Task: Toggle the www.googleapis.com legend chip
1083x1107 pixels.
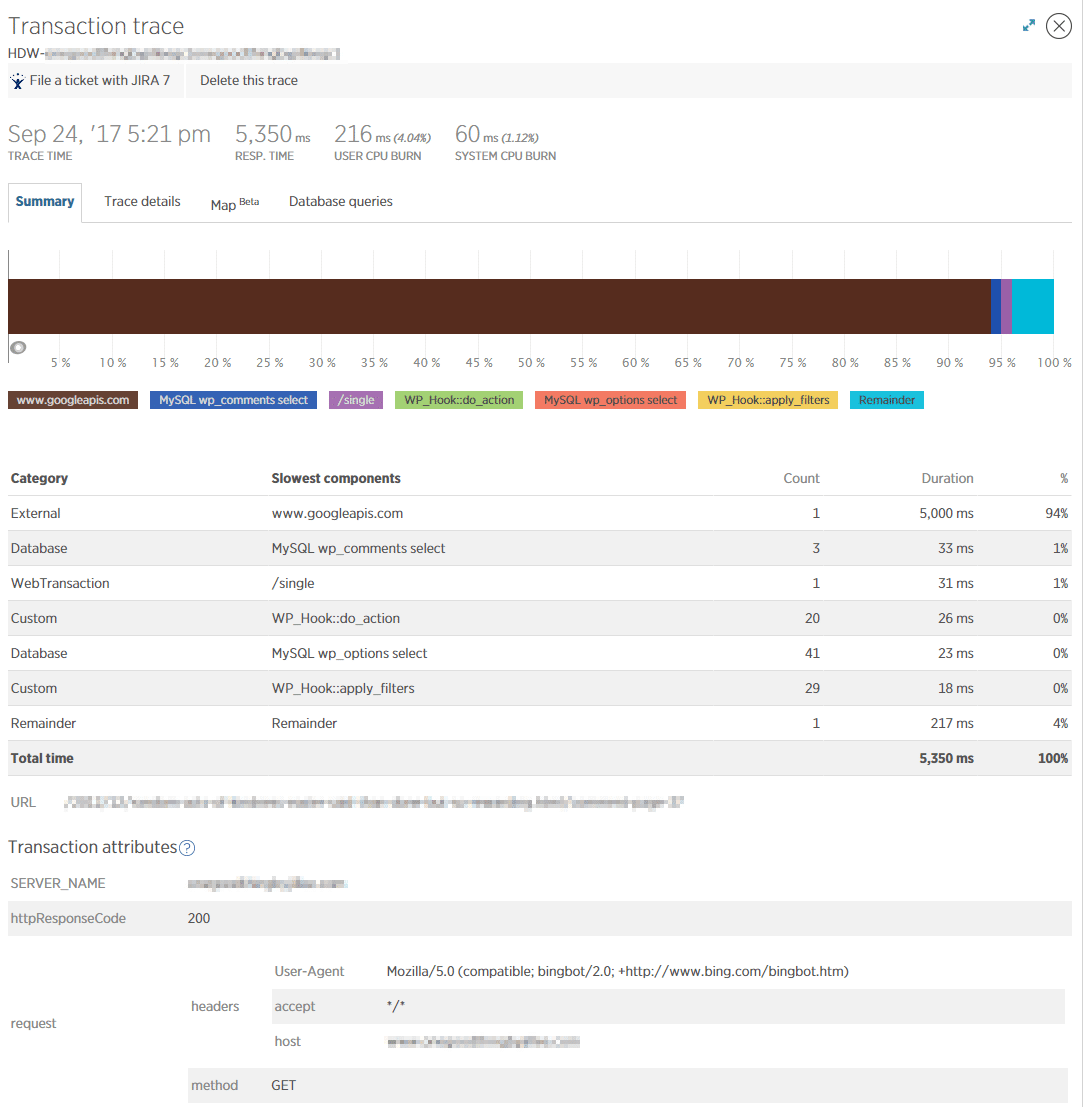Action: pos(72,399)
